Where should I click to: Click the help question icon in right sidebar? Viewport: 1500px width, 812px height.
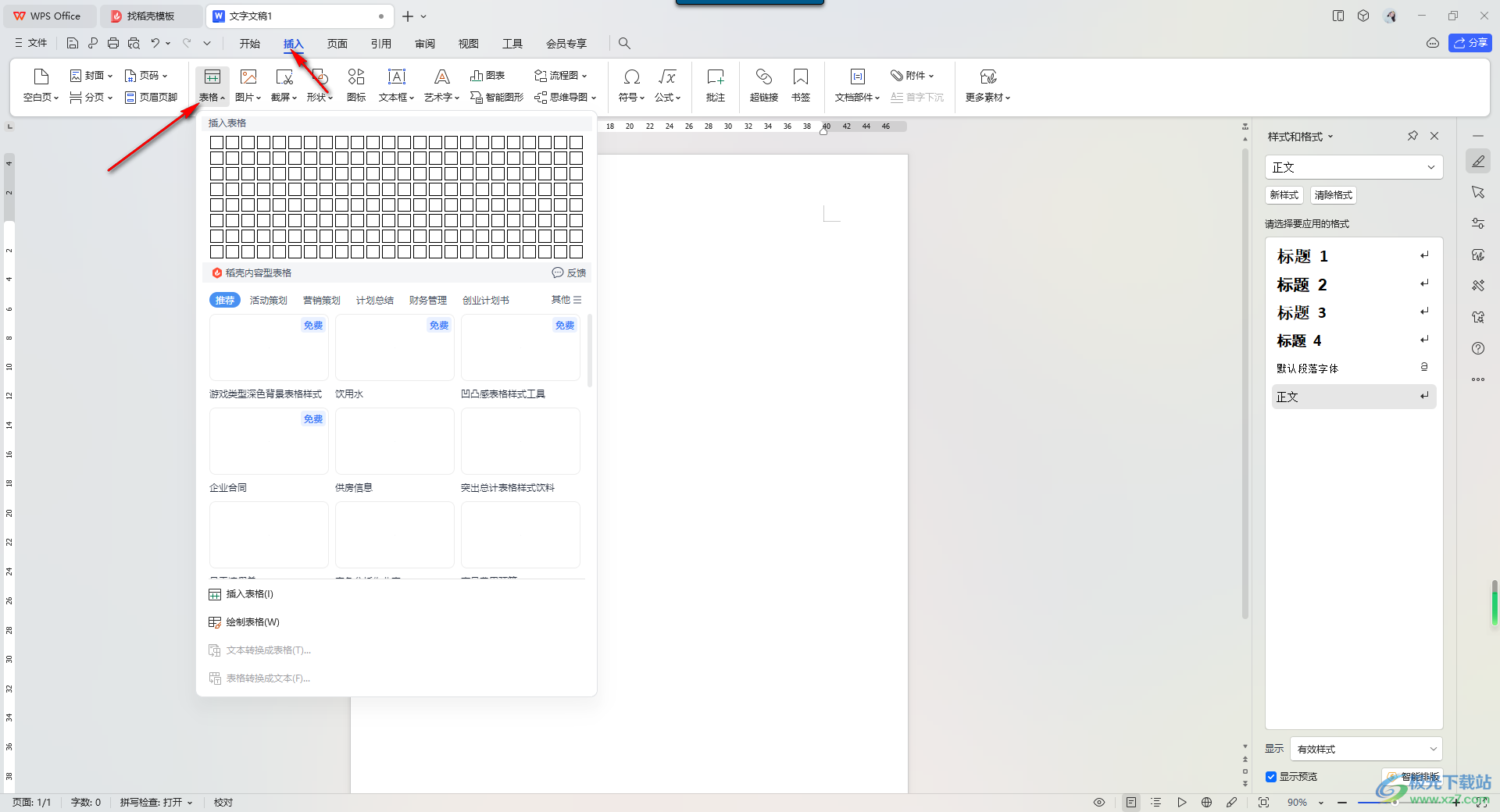[x=1478, y=348]
